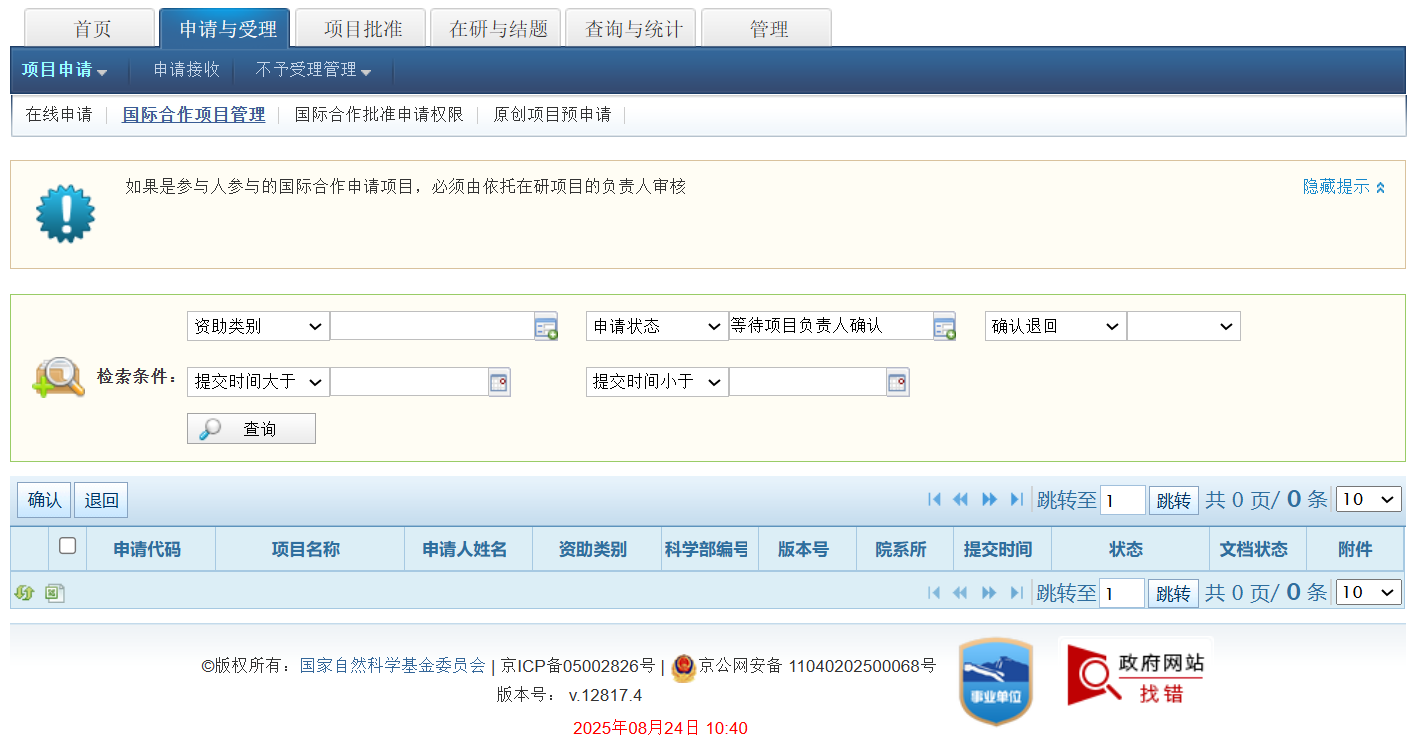This screenshot has height=750, width=1419.
Task: Click the 资助类别 value input field
Action: pos(432,326)
